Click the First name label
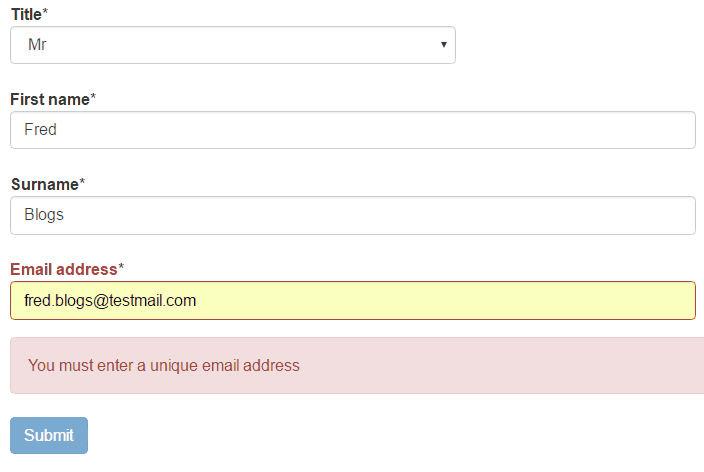This screenshot has width=704, height=472. (49, 99)
